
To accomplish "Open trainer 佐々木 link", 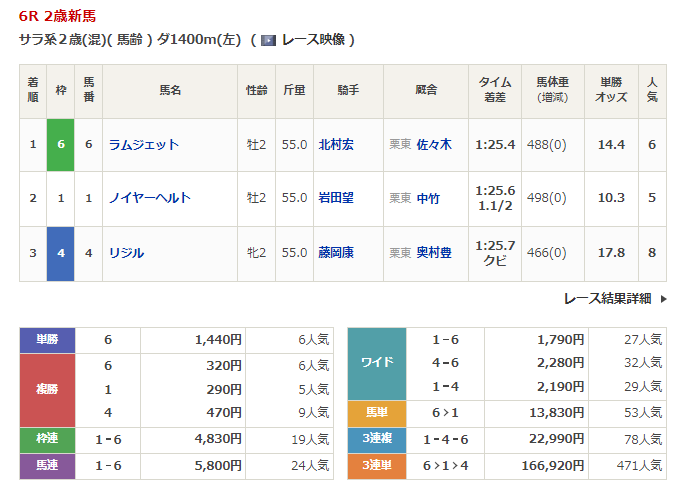I will pyautogui.click(x=434, y=145).
